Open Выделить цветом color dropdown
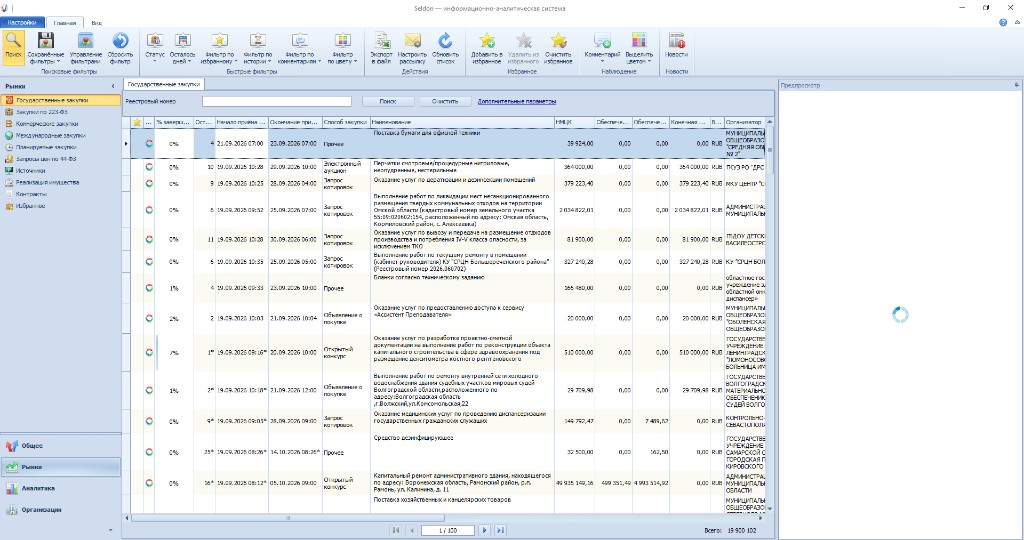This screenshot has width=1024, height=540. (639, 47)
